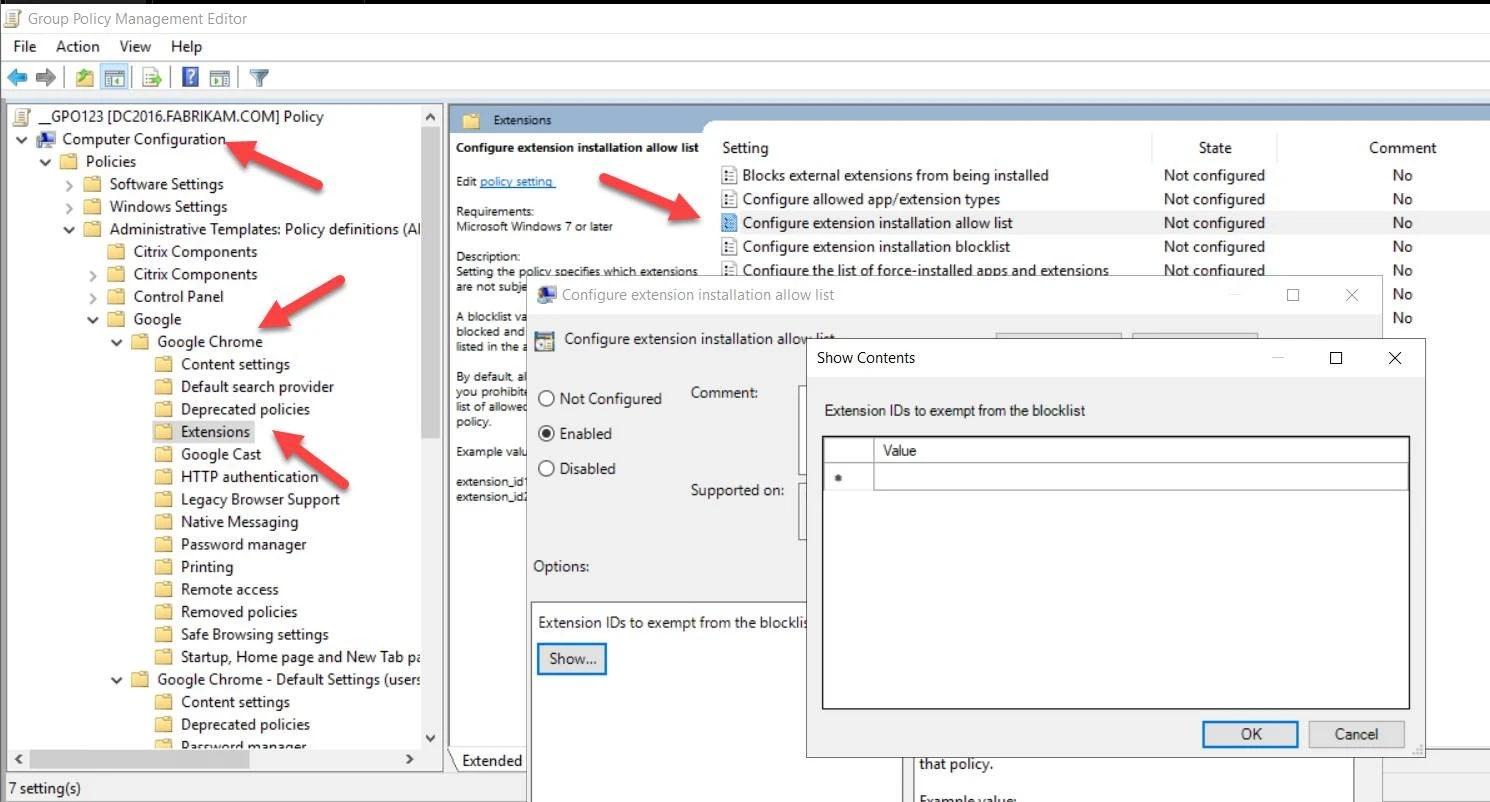The height and width of the screenshot is (802, 1490).
Task: Click the blue Back arrow in toolbar
Action: pyautogui.click(x=17, y=77)
